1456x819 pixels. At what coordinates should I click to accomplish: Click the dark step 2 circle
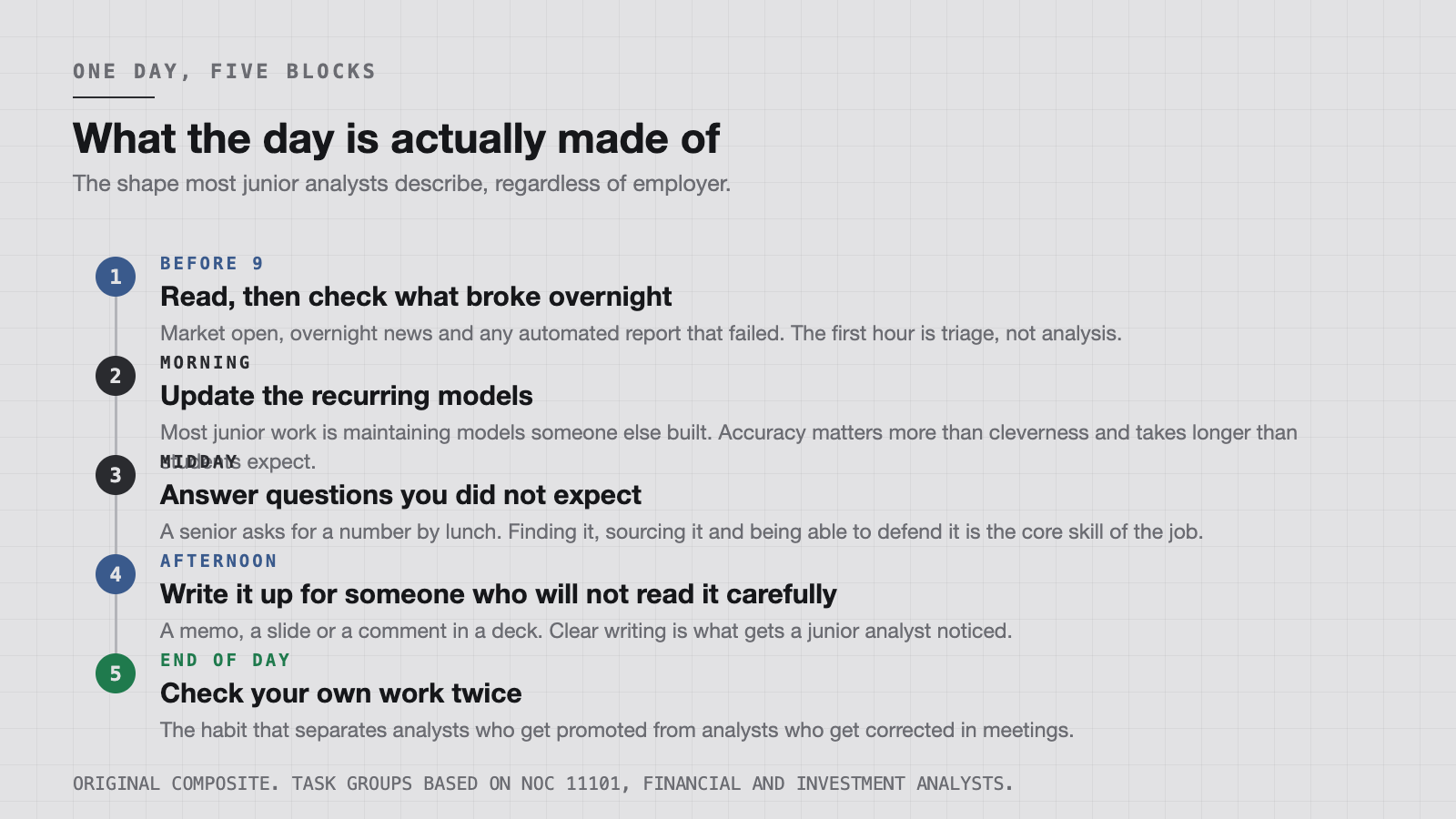pos(116,376)
